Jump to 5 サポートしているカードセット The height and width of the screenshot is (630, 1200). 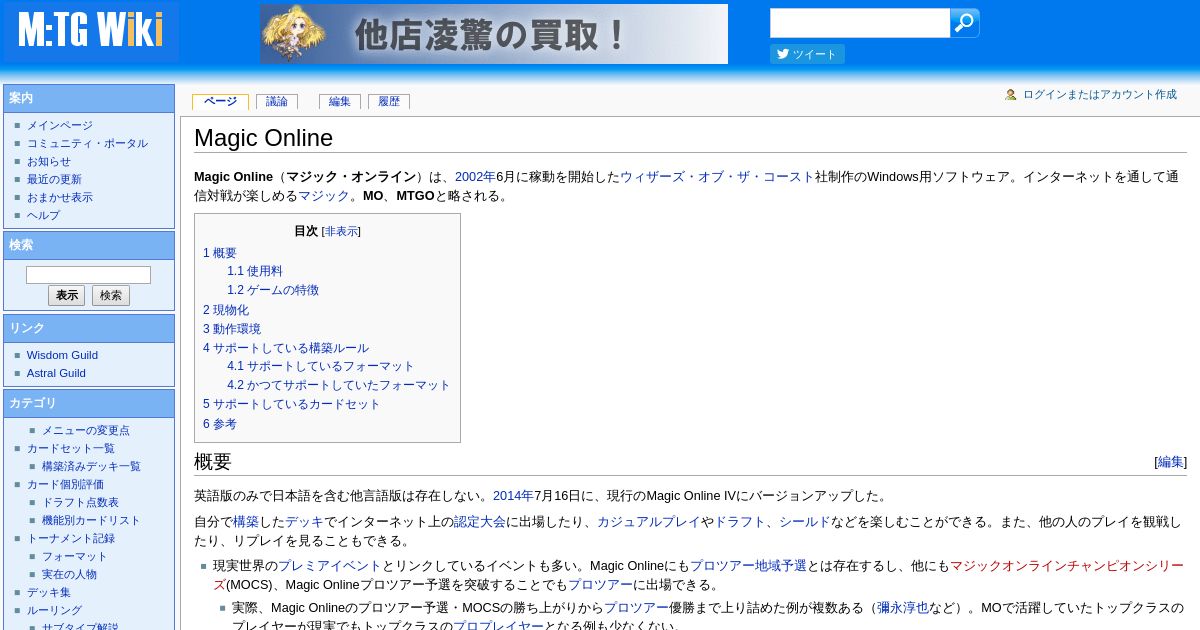tap(292, 404)
